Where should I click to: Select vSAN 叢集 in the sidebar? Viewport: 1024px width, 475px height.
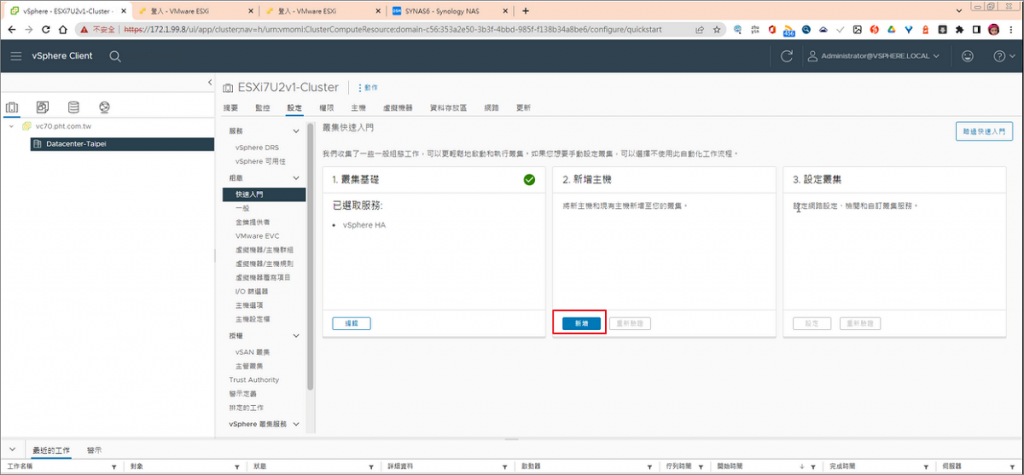point(252,352)
